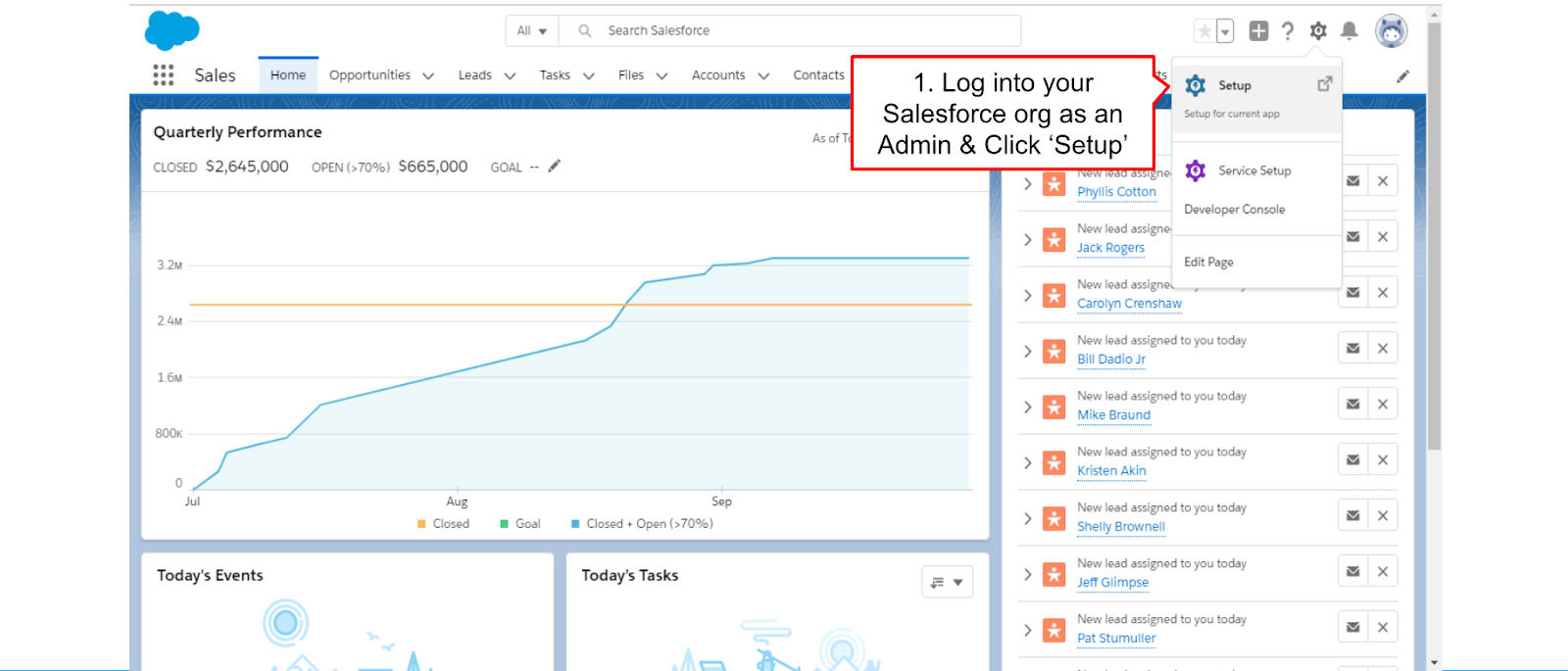Edit the quarterly goal pencil icon

click(555, 166)
